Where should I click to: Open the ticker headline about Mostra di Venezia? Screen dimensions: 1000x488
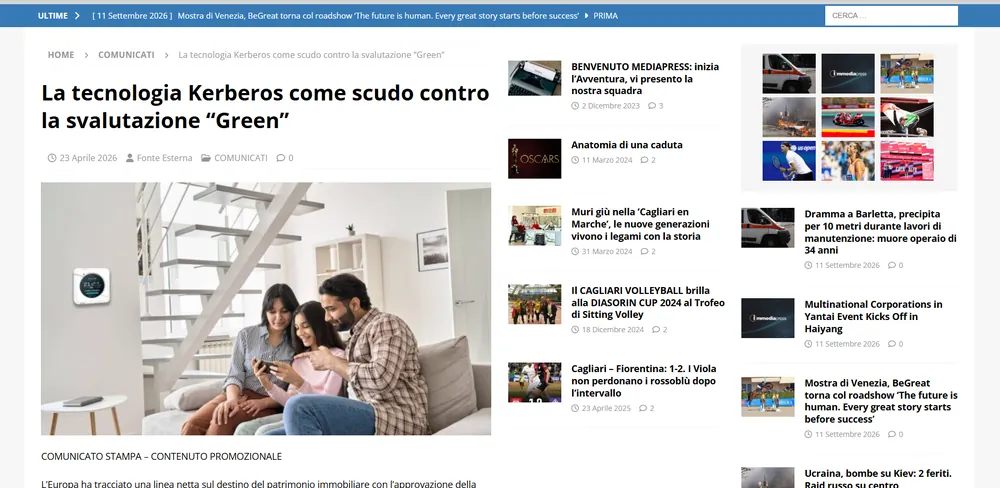[x=378, y=16]
